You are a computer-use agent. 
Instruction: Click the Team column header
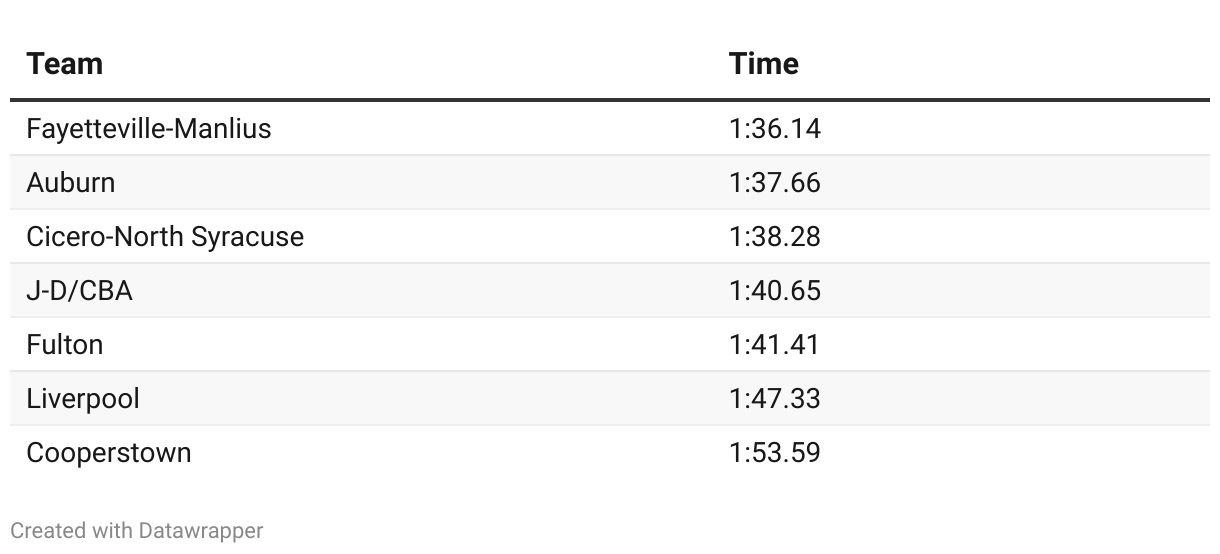pyautogui.click(x=65, y=64)
